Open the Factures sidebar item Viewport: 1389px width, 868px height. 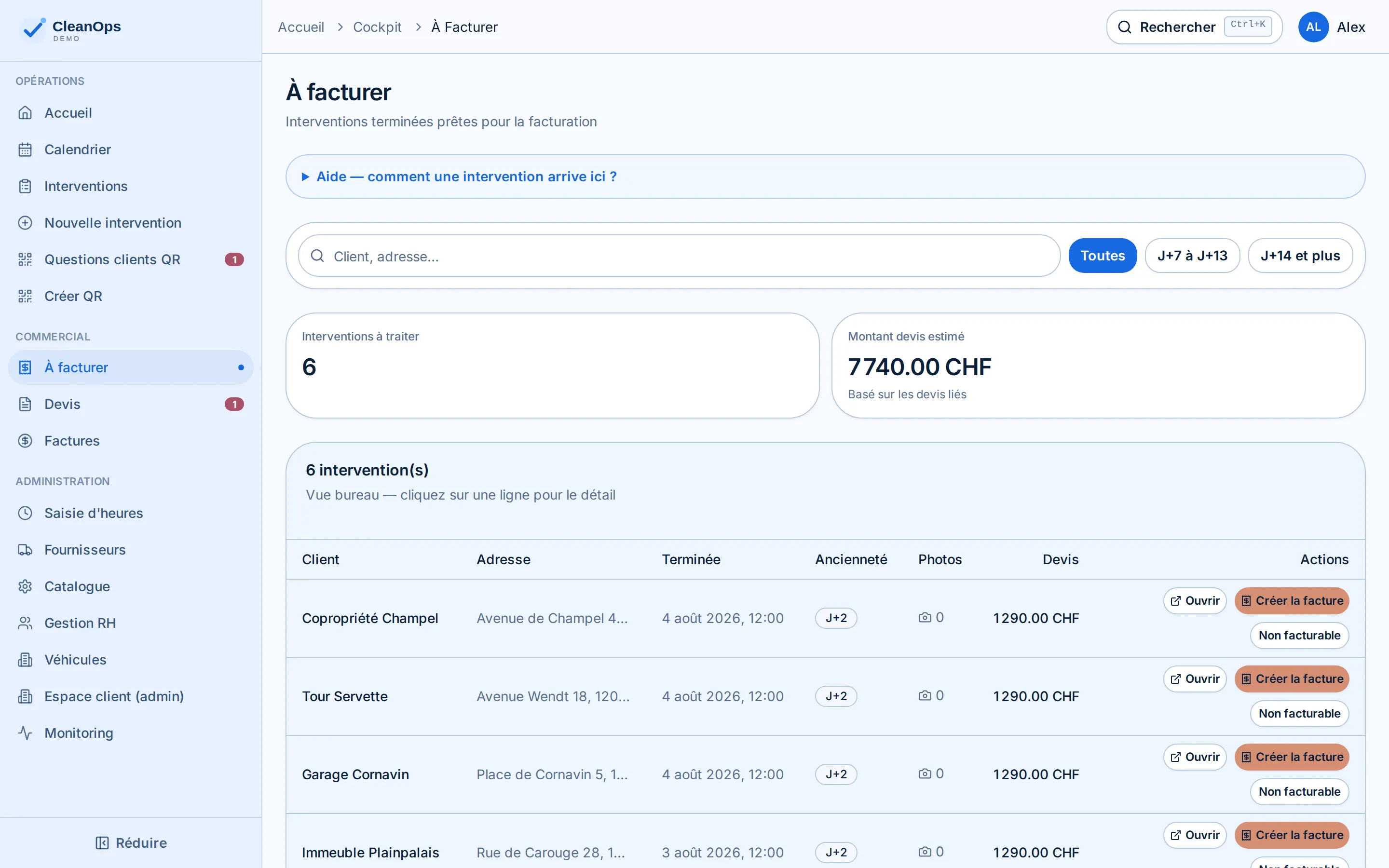[130, 441]
